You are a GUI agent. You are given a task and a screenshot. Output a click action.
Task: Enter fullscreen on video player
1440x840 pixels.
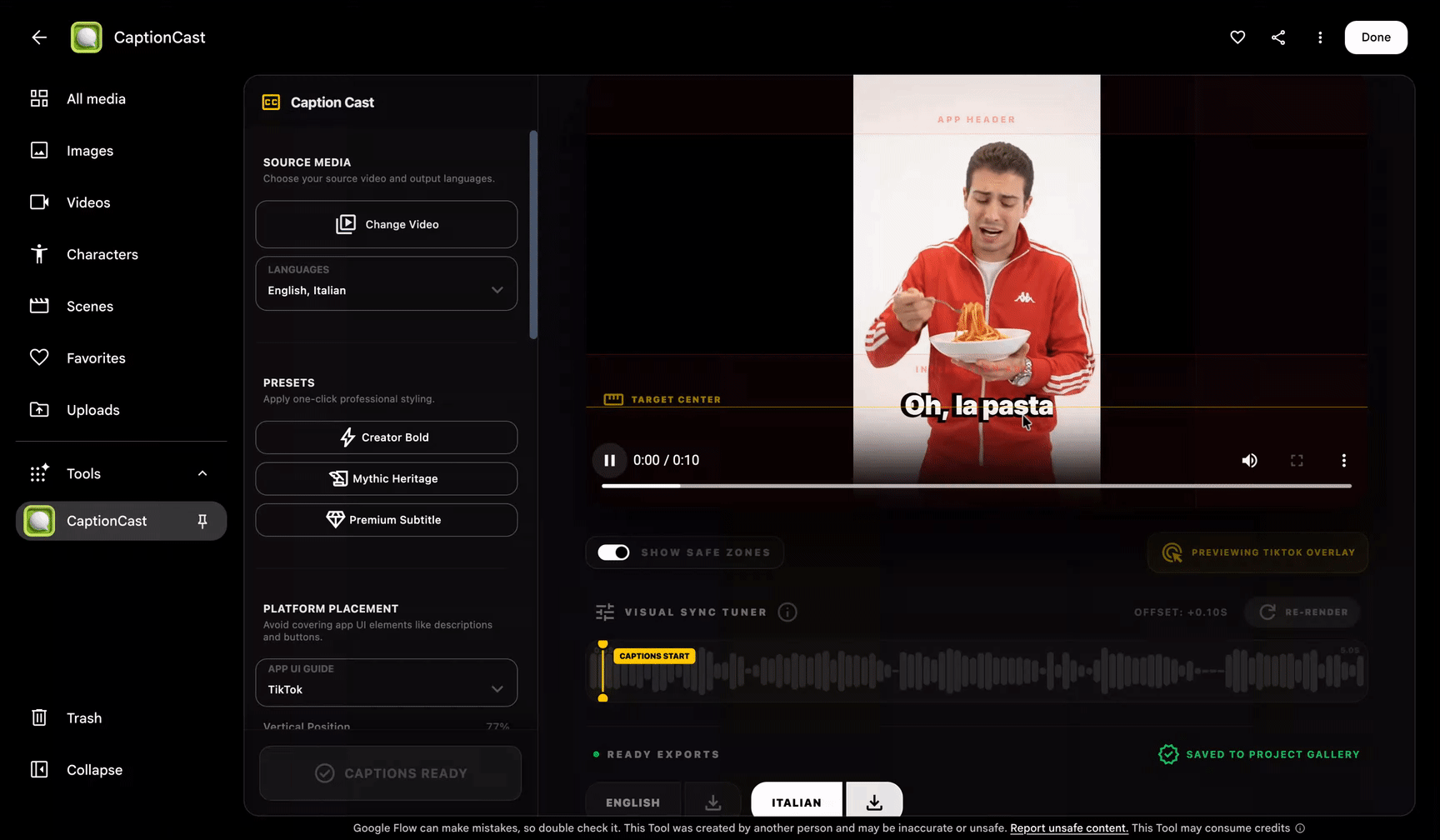1297,460
